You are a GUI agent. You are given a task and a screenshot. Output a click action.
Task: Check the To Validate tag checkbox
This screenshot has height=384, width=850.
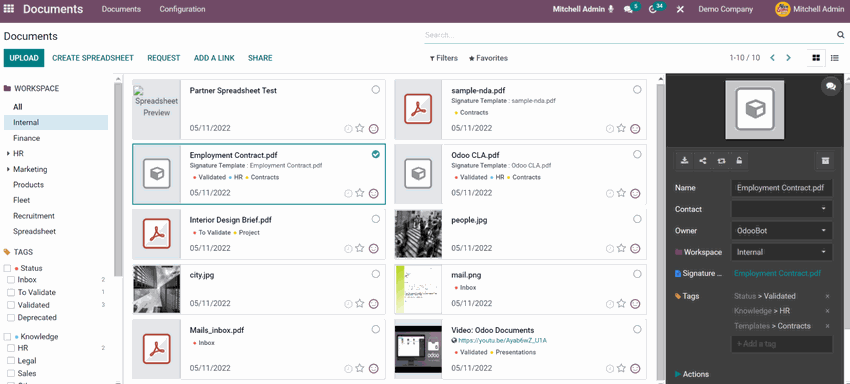coord(10,292)
